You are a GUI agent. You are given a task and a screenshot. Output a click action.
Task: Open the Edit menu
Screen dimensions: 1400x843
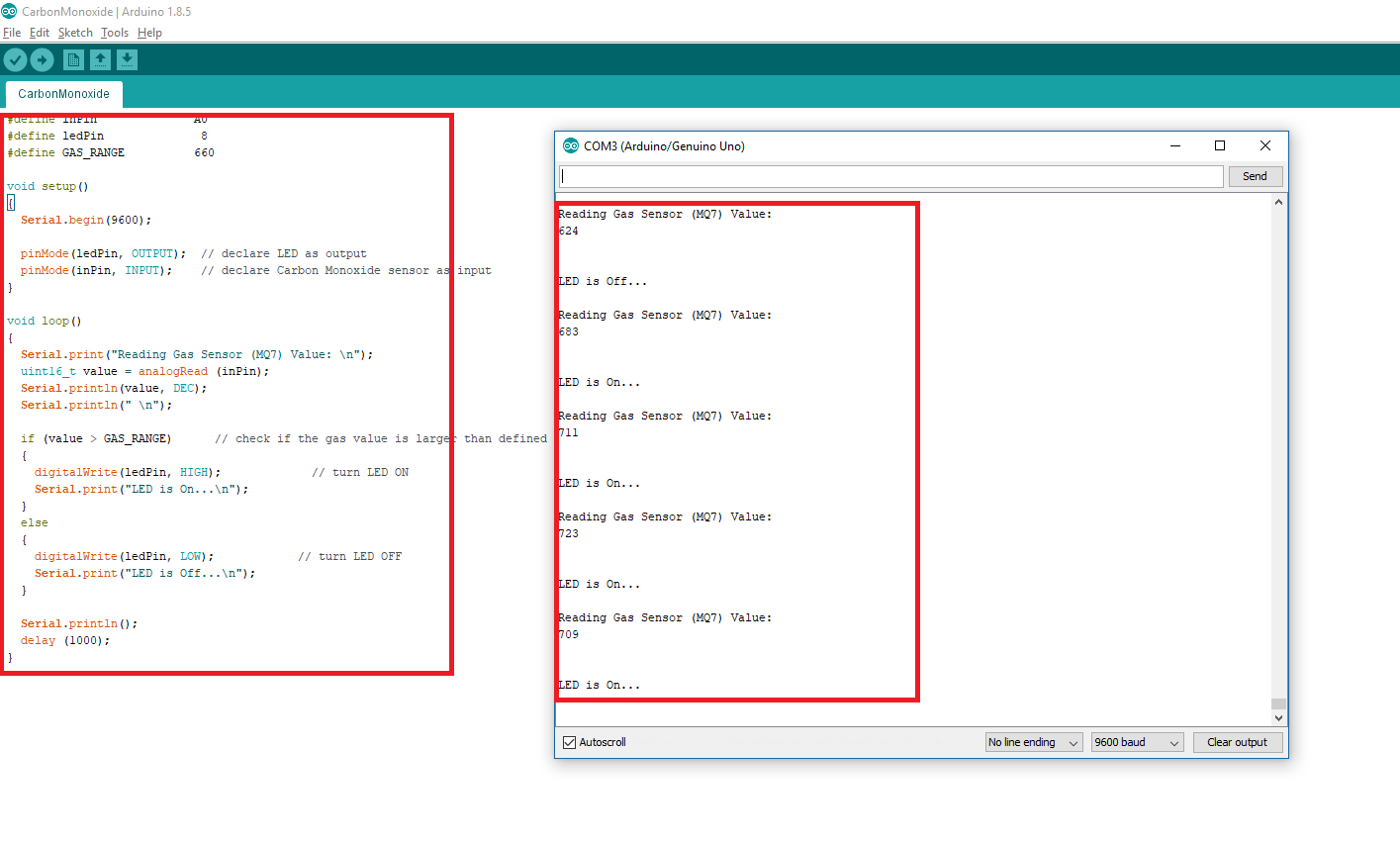[x=40, y=33]
